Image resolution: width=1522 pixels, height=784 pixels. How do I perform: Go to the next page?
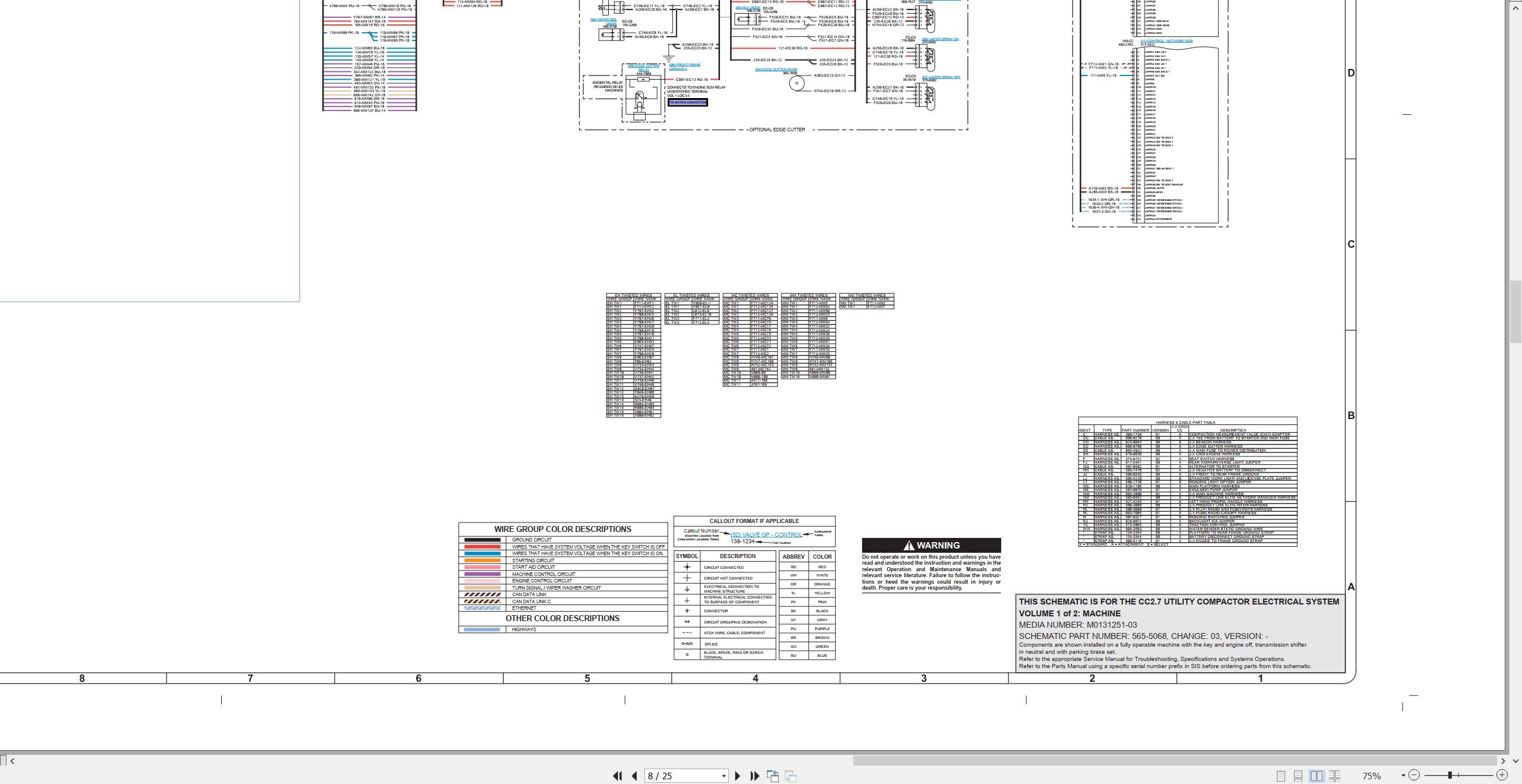click(x=738, y=776)
